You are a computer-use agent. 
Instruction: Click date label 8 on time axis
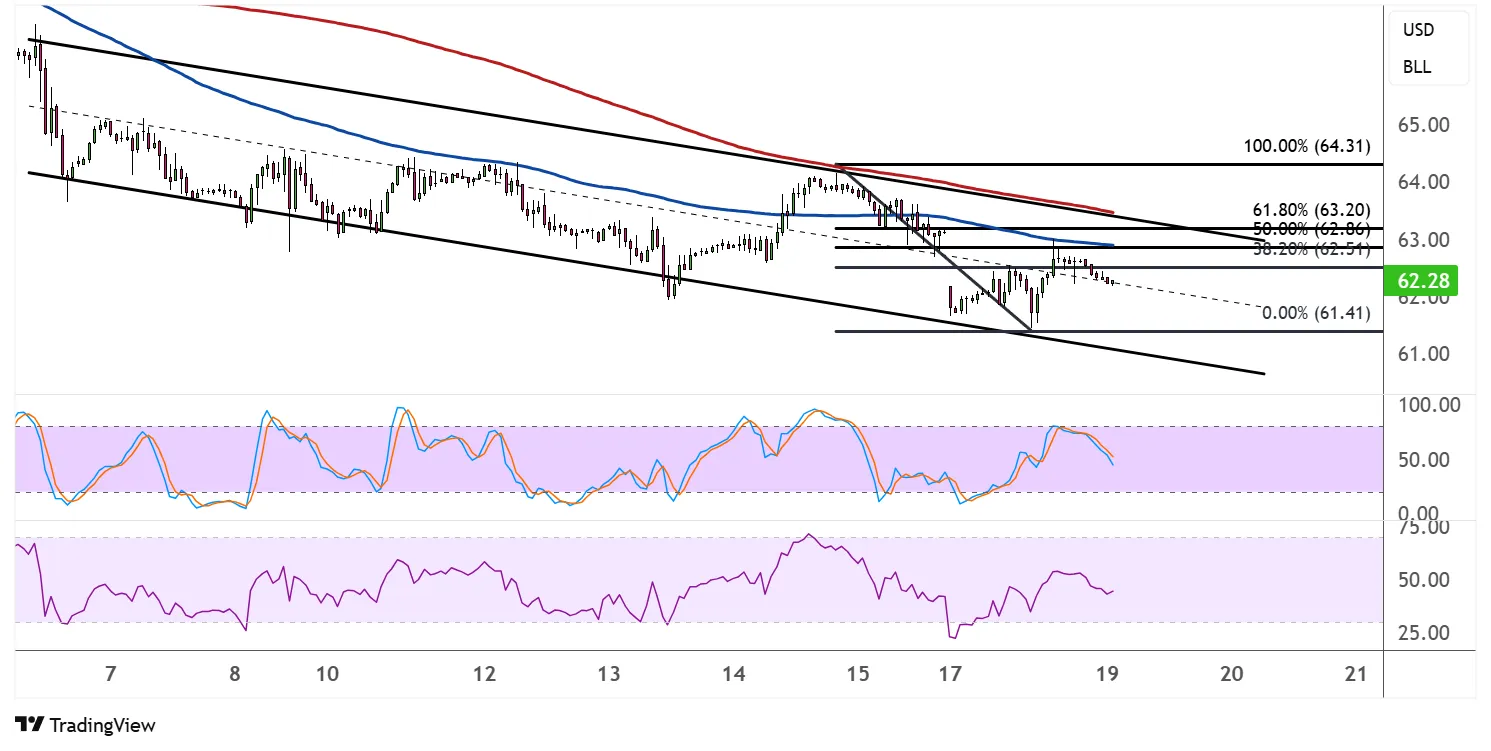[x=234, y=675]
